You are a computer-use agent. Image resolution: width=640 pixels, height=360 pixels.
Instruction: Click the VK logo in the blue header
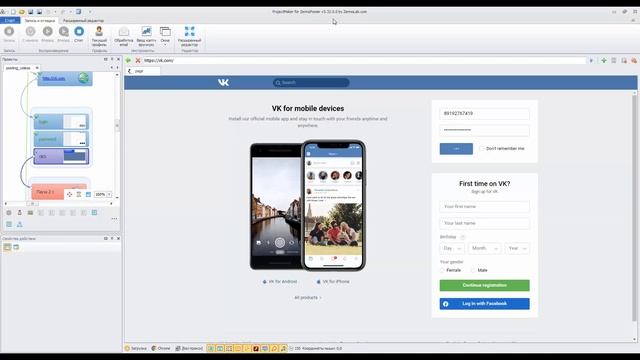click(x=223, y=82)
